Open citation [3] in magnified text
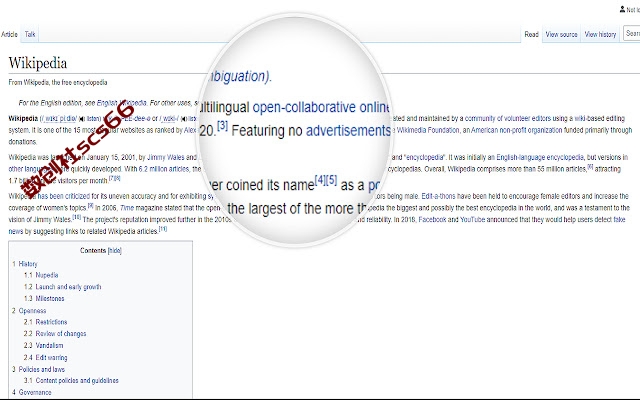The height and width of the screenshot is (400, 640). click(222, 125)
